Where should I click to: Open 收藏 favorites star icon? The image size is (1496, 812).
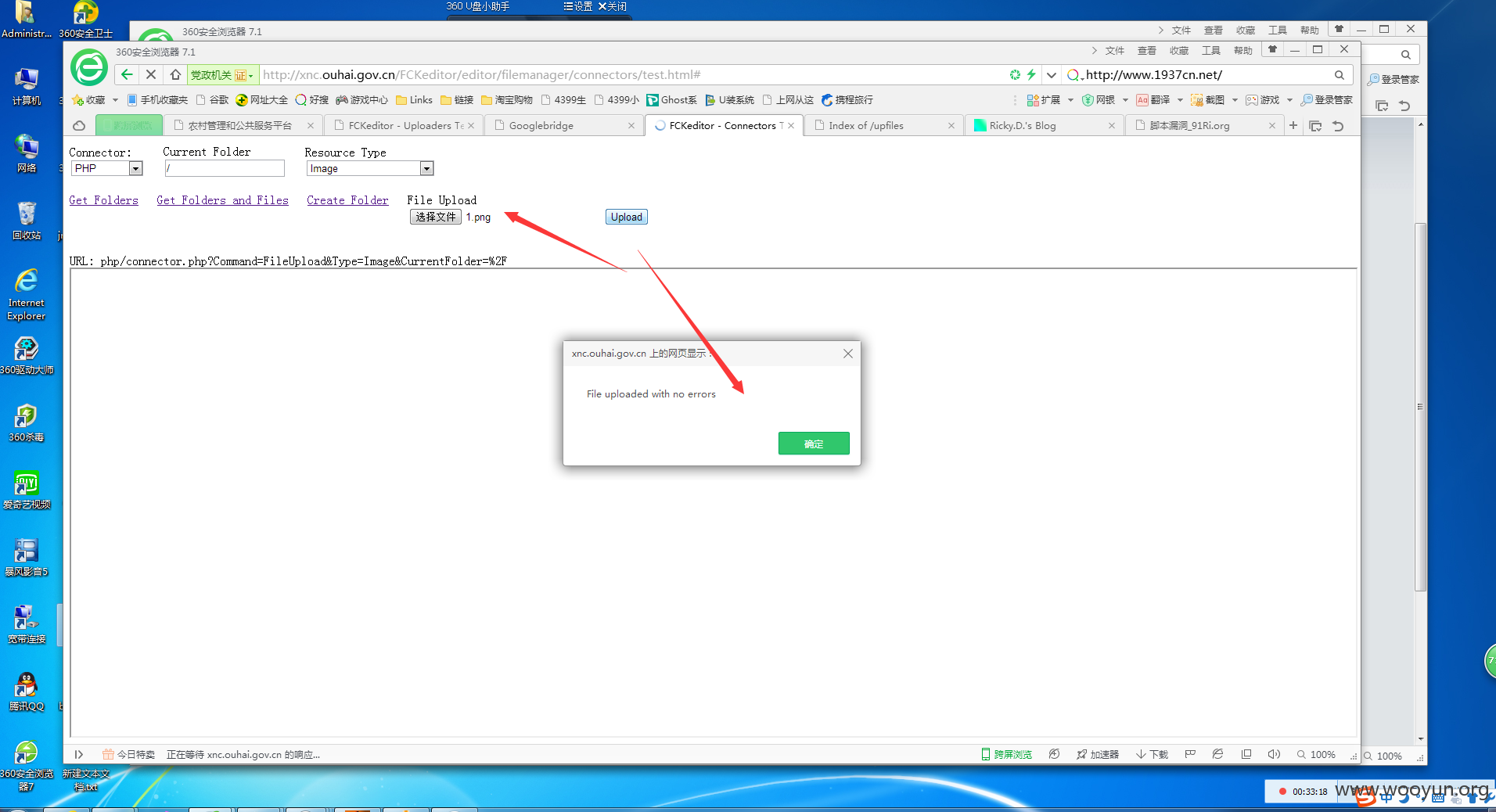77,100
